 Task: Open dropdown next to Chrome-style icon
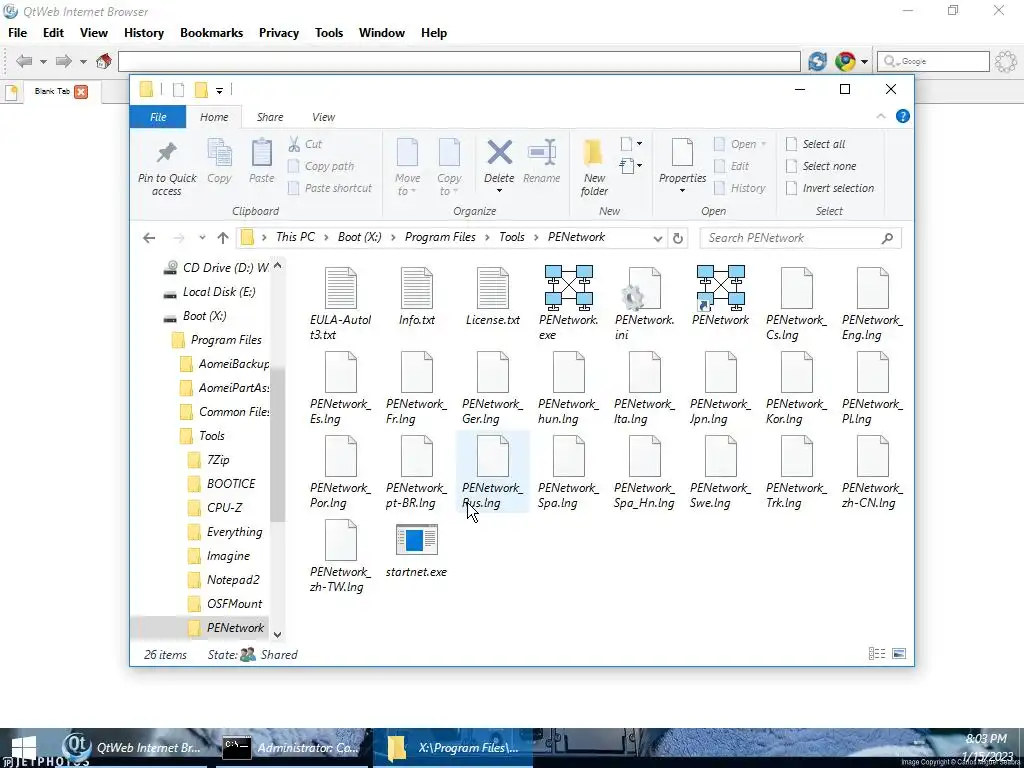click(x=864, y=62)
